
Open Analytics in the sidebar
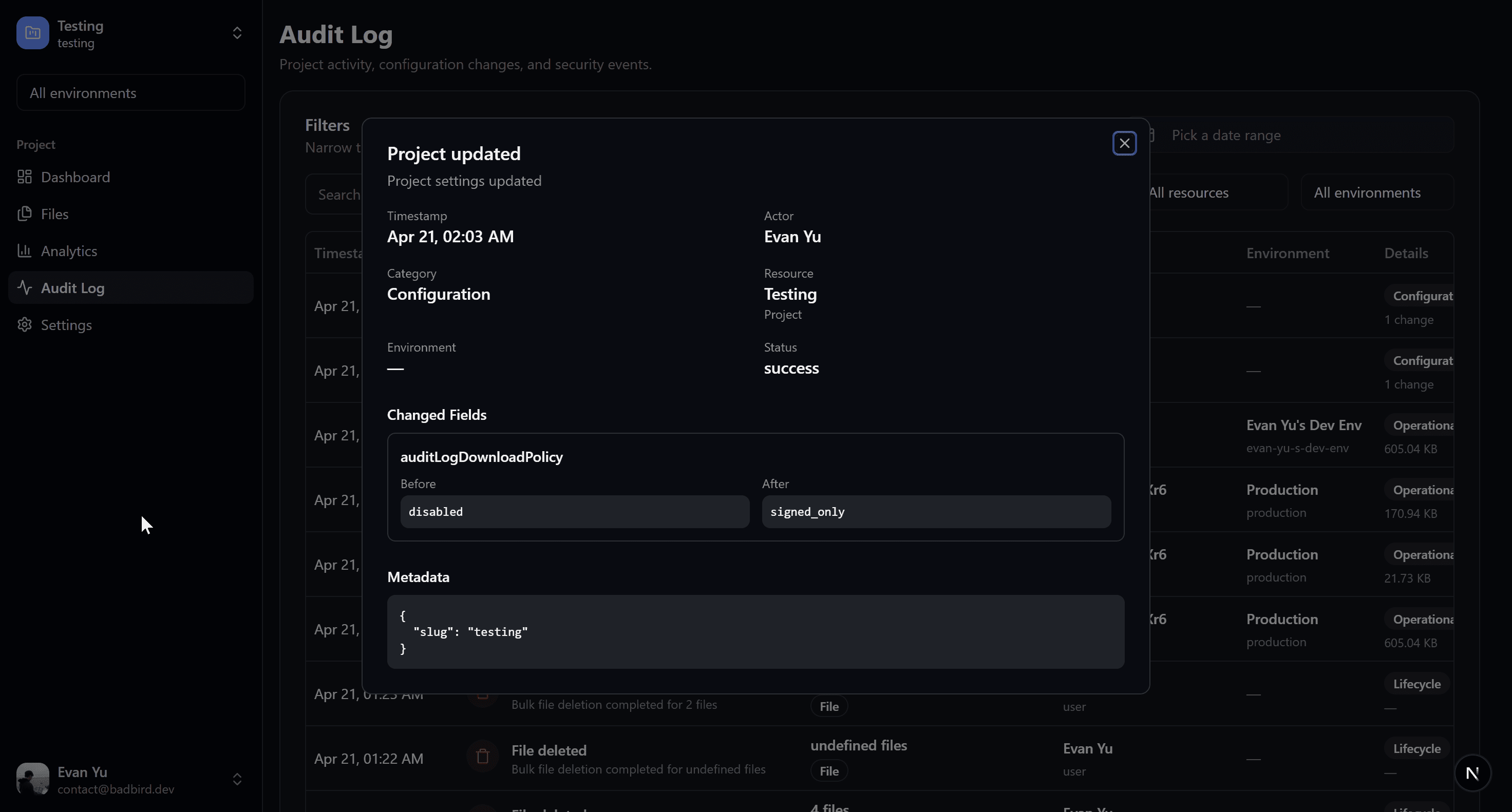tap(131, 251)
